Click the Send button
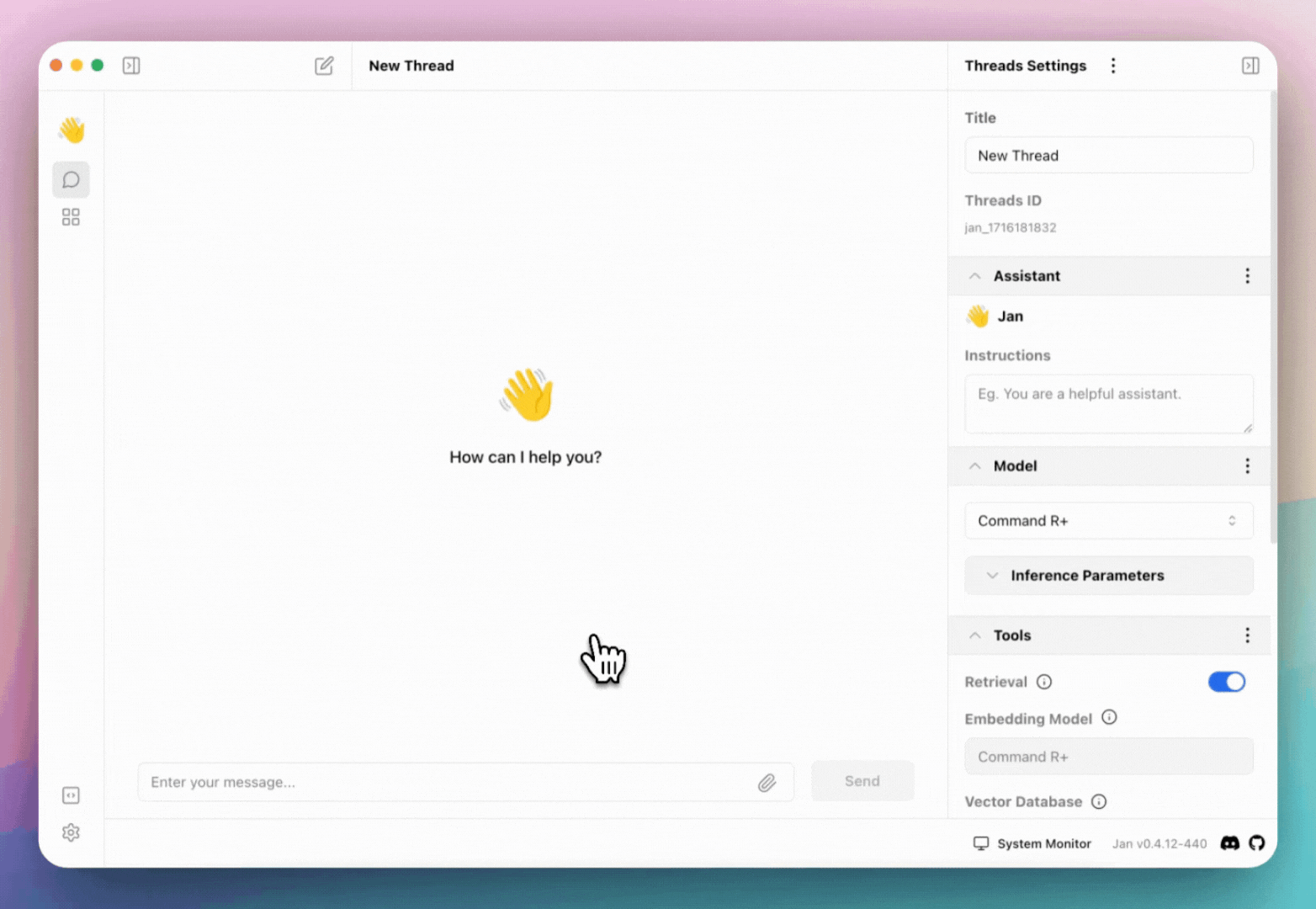Image resolution: width=1316 pixels, height=909 pixels. coord(862,781)
